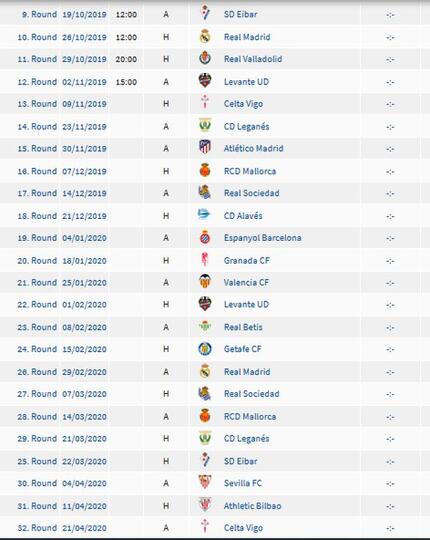Open the Real Sociedad link in Round 17
The height and width of the screenshot is (540, 430).
[252, 193]
